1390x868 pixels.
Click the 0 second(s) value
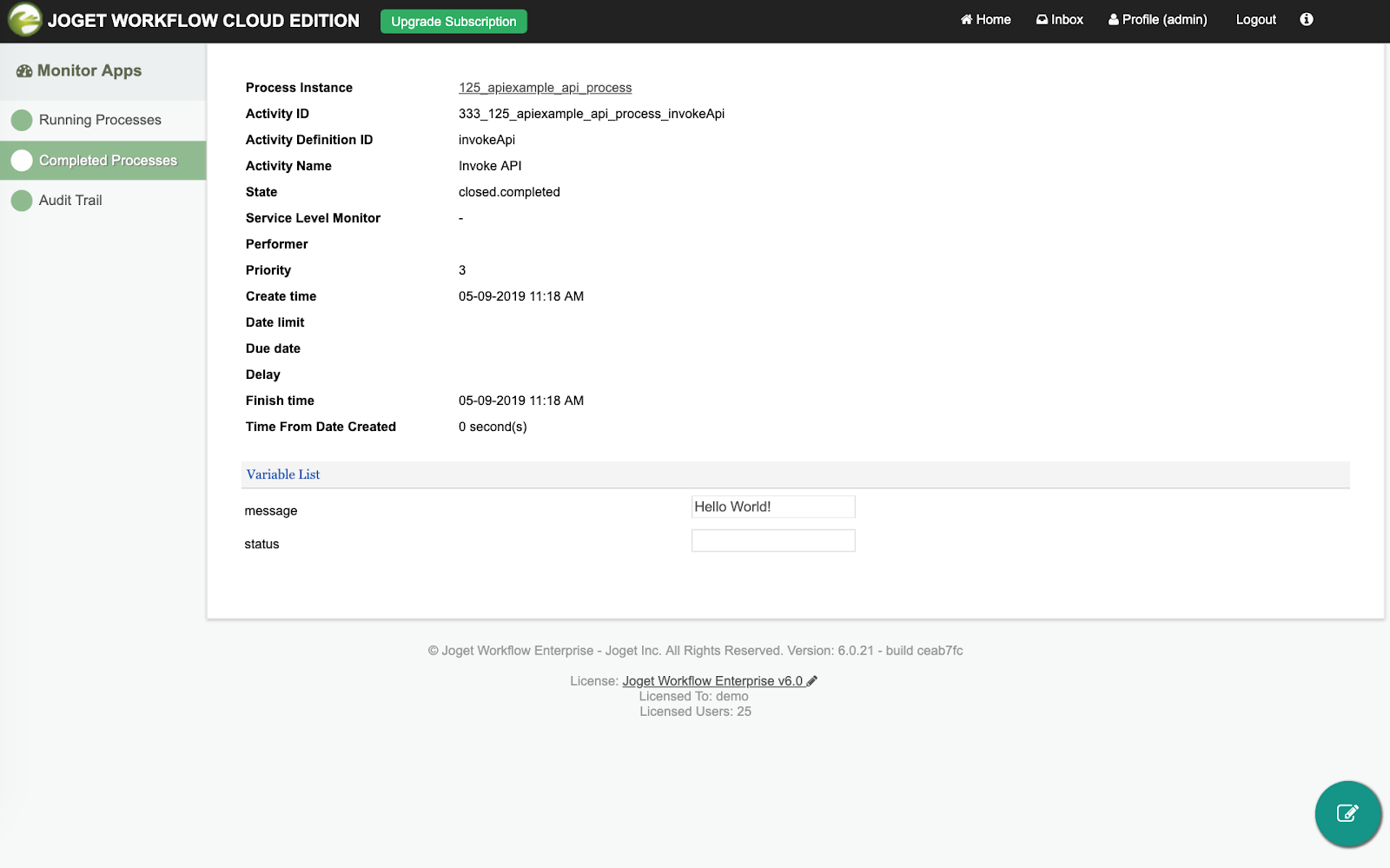click(493, 427)
